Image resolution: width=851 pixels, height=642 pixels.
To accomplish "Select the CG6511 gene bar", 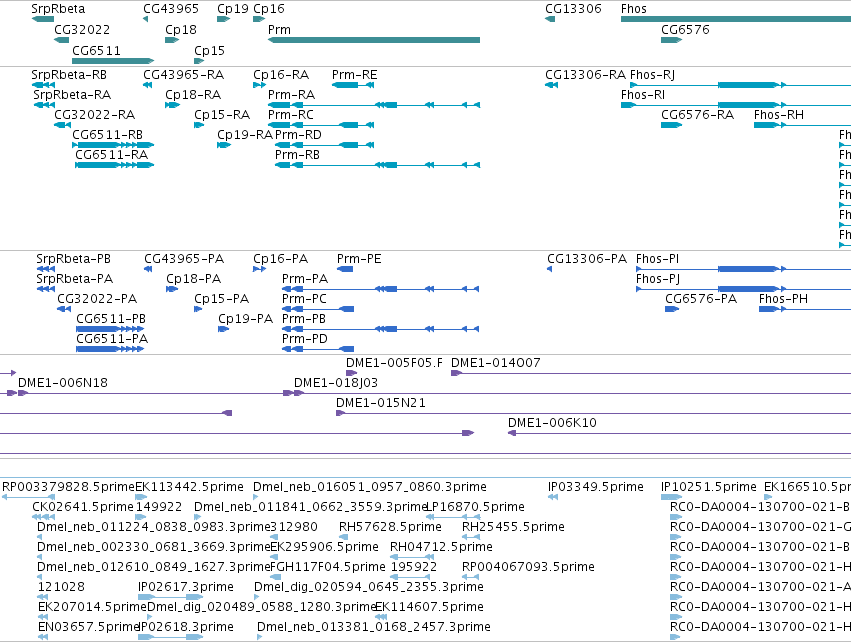I will 113,61.
